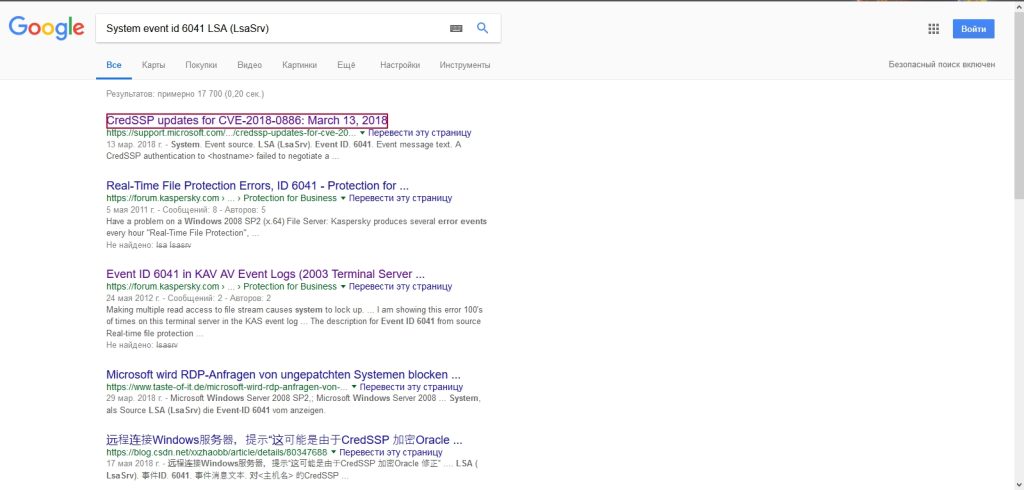This screenshot has height=490, width=1024.
Task: Translate the Event ID 6041 KAV page
Action: click(x=400, y=286)
